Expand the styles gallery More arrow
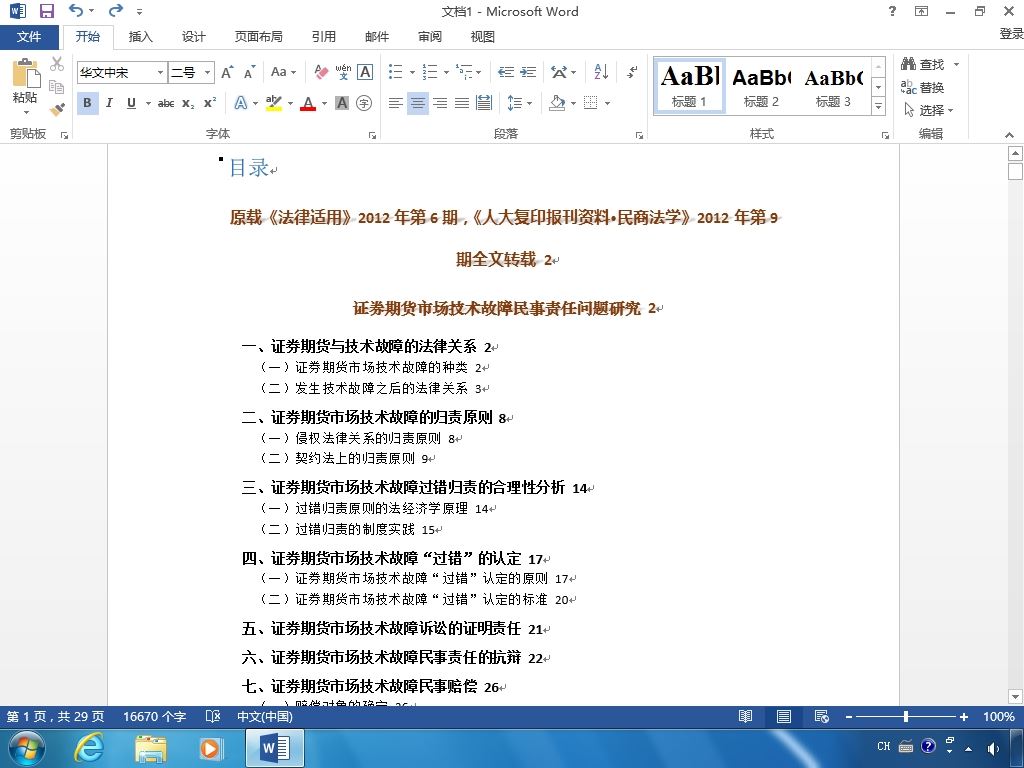The width and height of the screenshot is (1024, 768). [x=879, y=106]
